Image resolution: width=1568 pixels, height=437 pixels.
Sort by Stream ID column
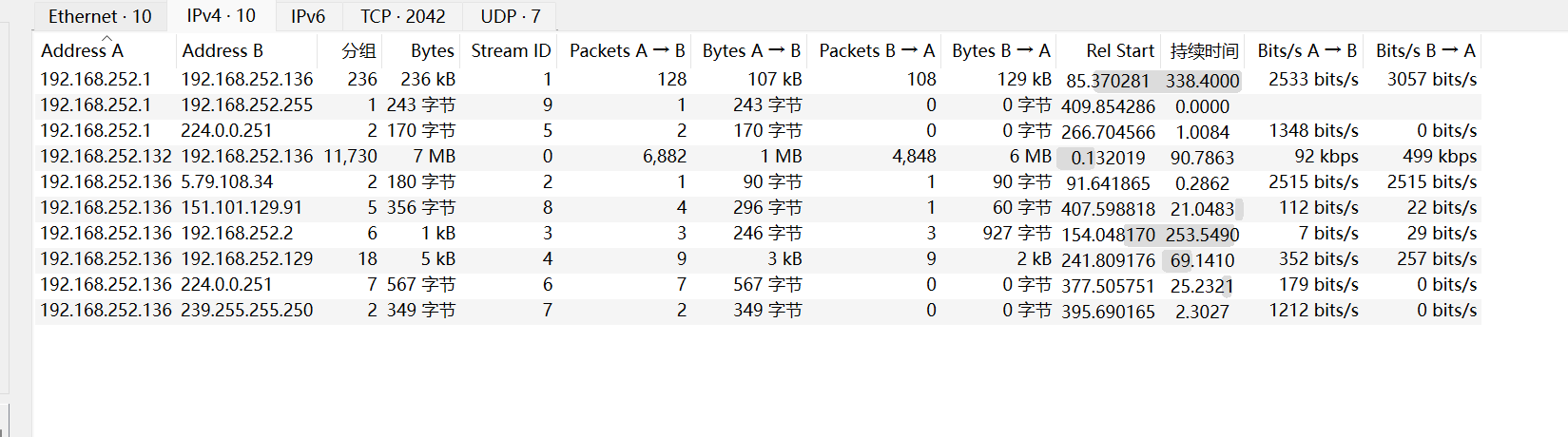[511, 51]
